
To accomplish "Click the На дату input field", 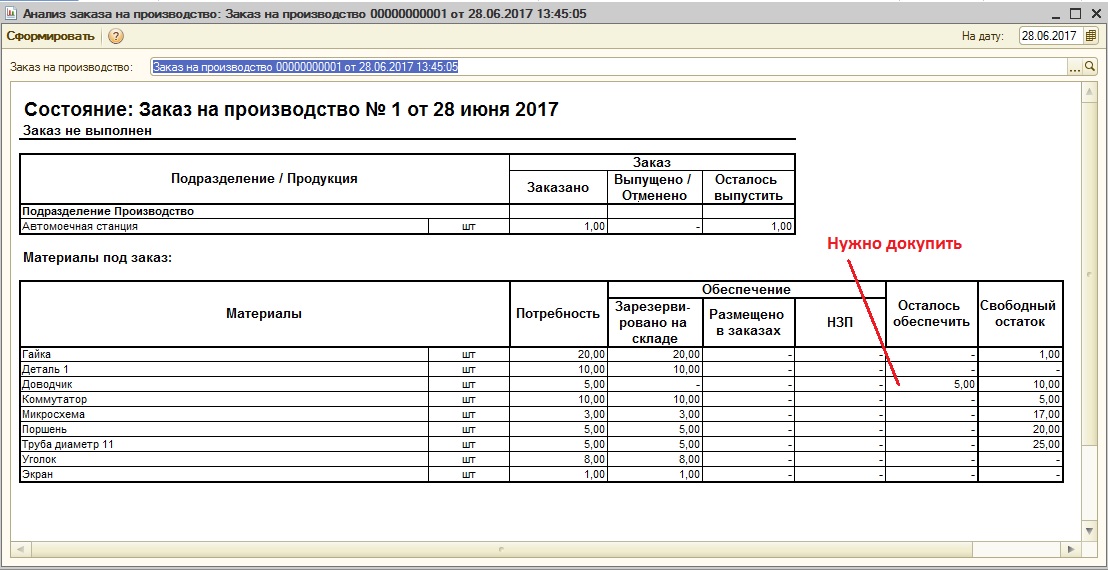I will [x=1051, y=35].
